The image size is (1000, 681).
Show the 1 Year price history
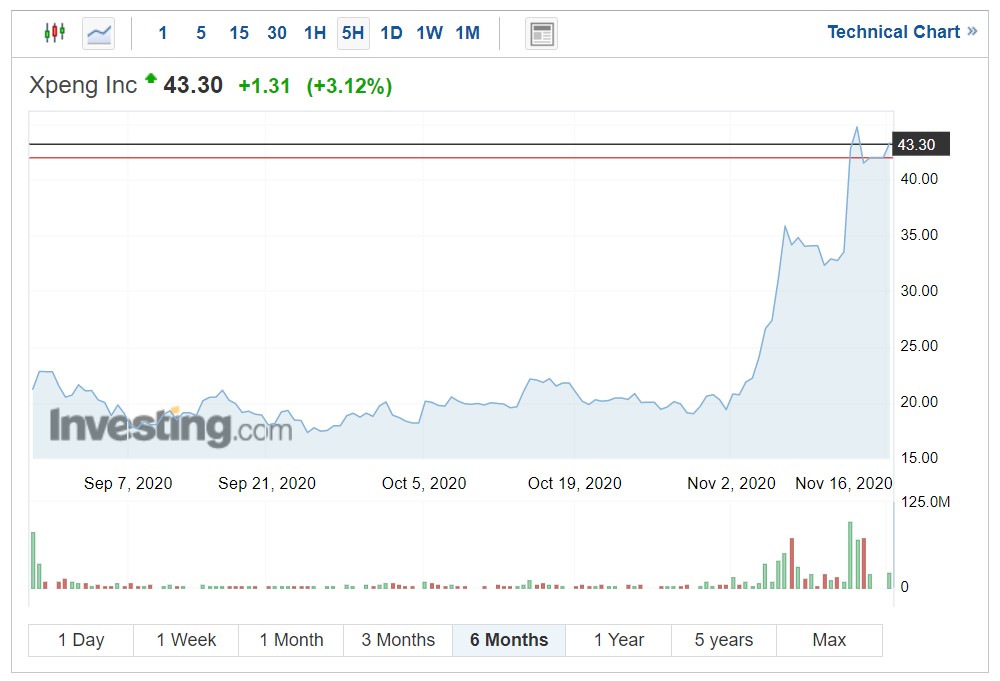(617, 640)
